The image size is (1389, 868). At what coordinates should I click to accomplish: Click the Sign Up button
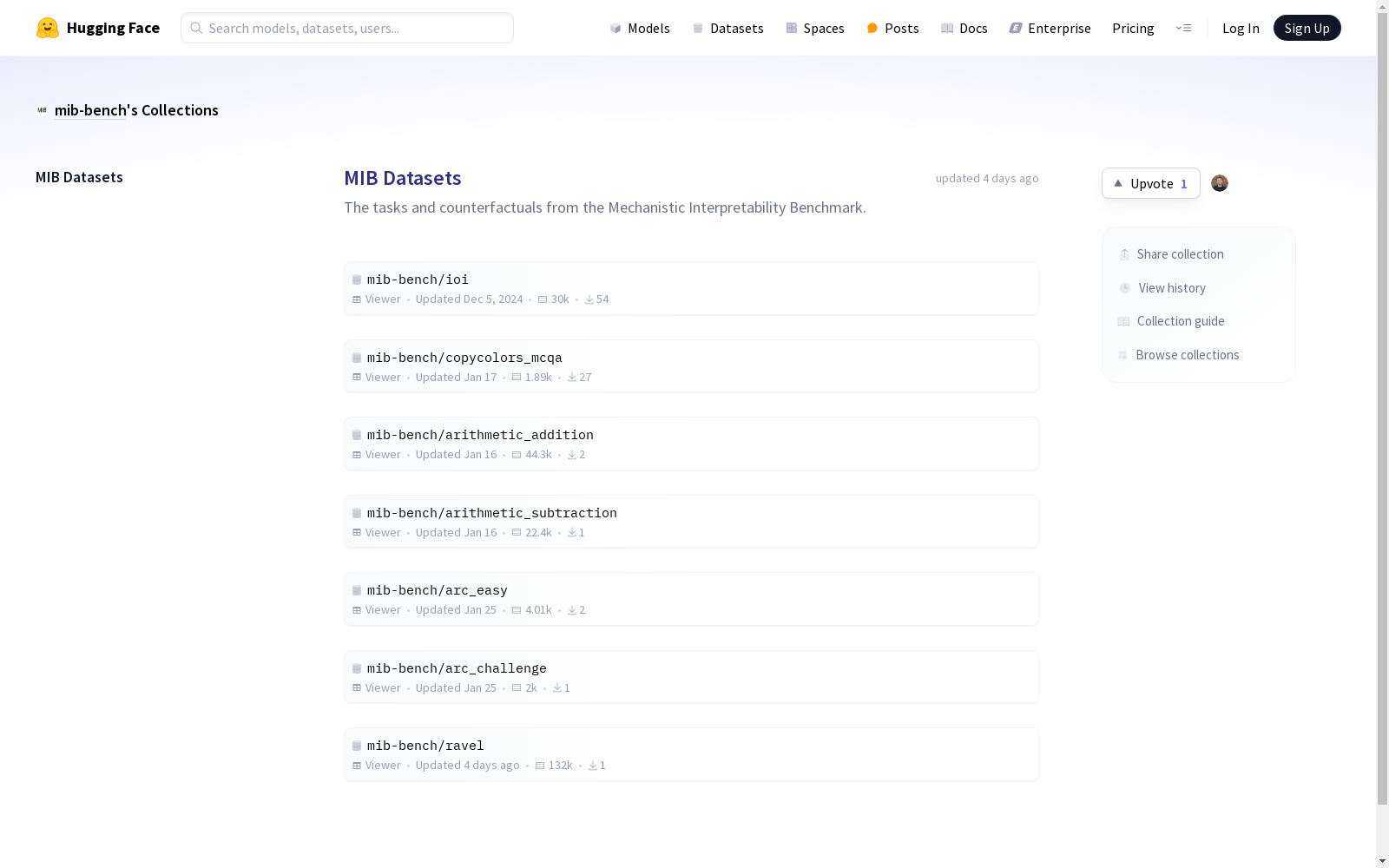(x=1307, y=28)
